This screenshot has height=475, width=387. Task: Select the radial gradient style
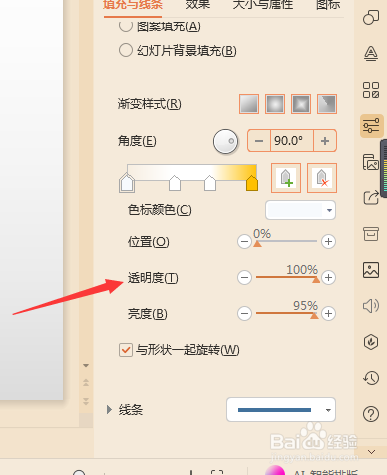coord(275,104)
